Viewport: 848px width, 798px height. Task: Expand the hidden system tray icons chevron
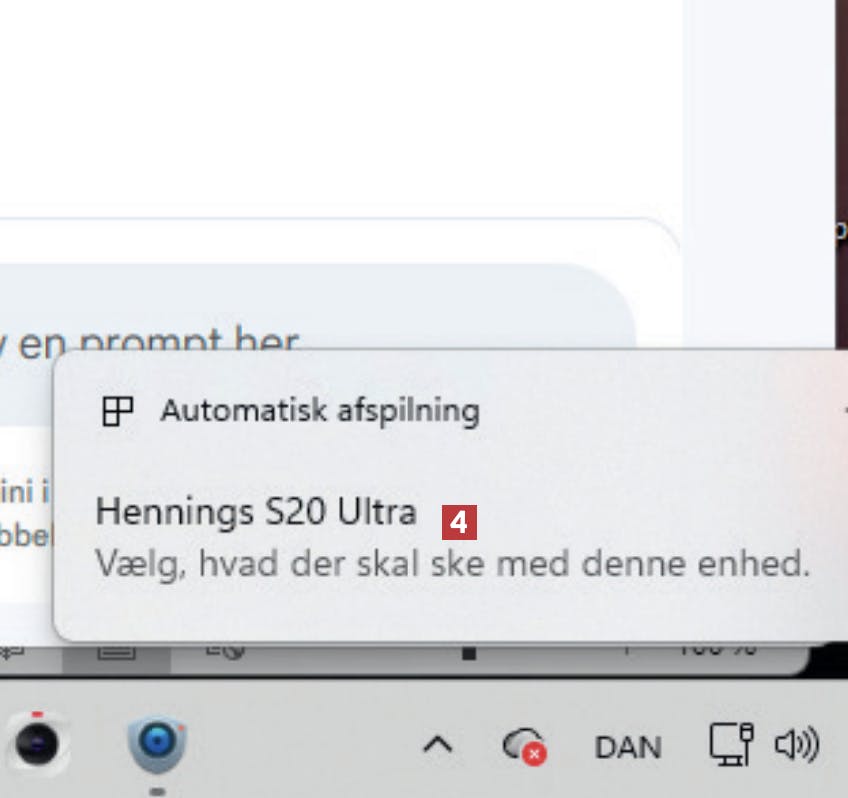click(438, 746)
